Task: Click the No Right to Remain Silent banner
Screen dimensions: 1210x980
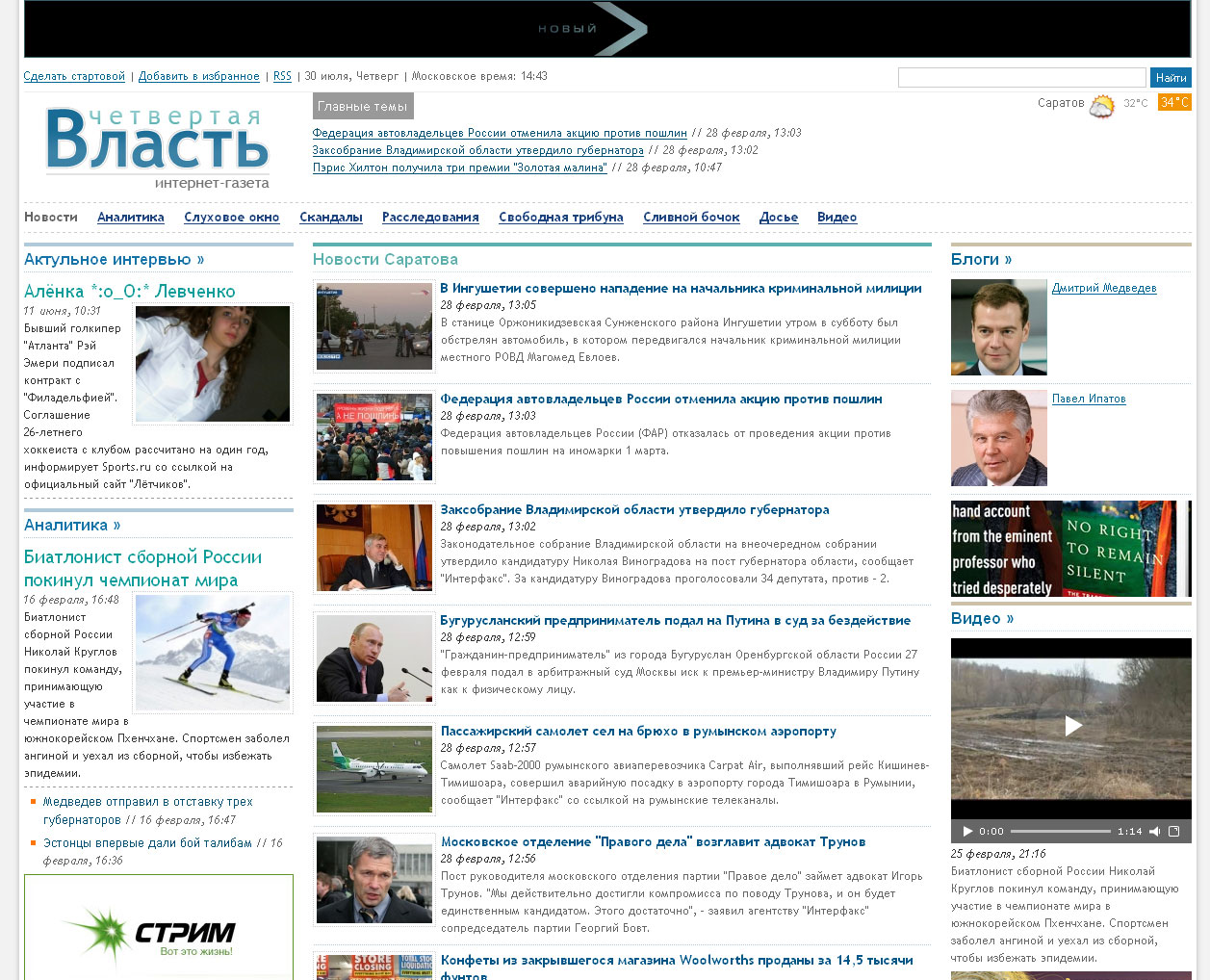Action: (x=1071, y=549)
